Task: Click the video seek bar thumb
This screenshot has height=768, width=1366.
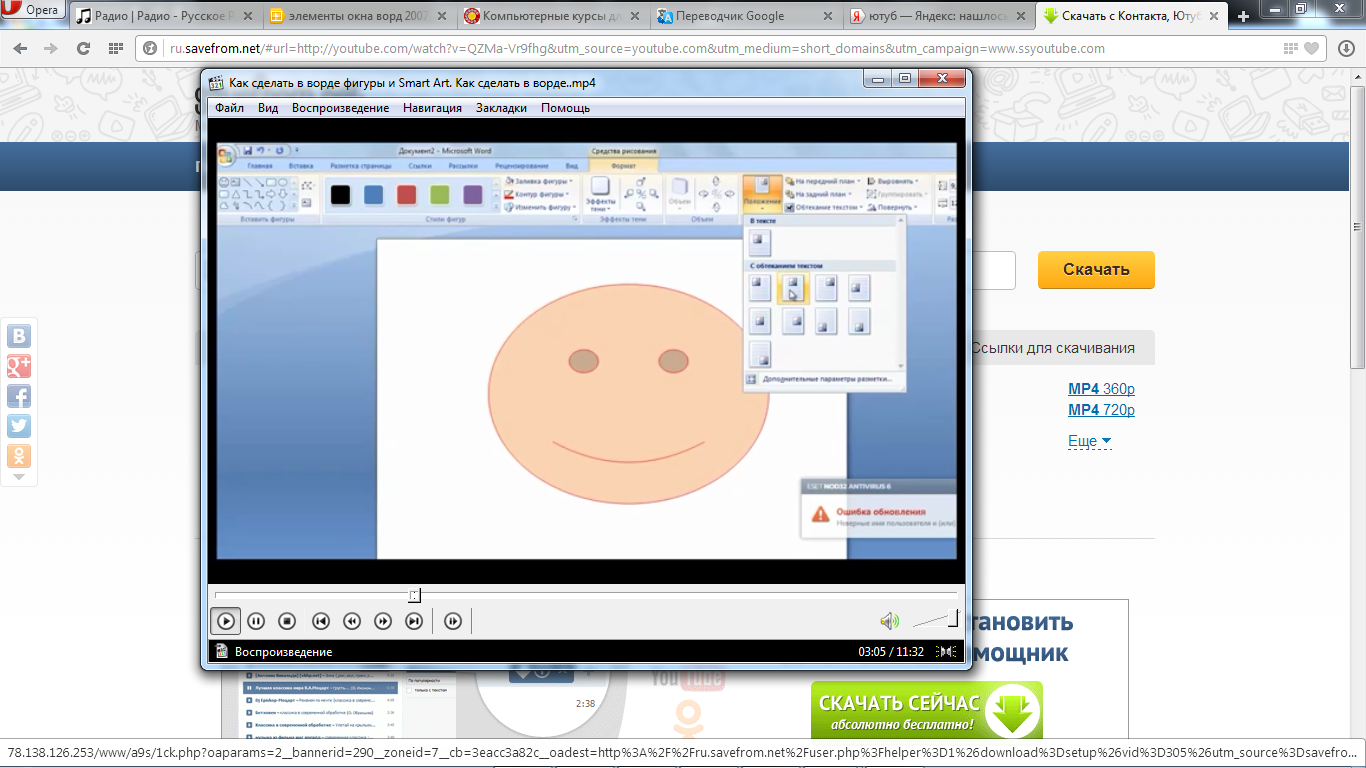Action: coord(415,595)
